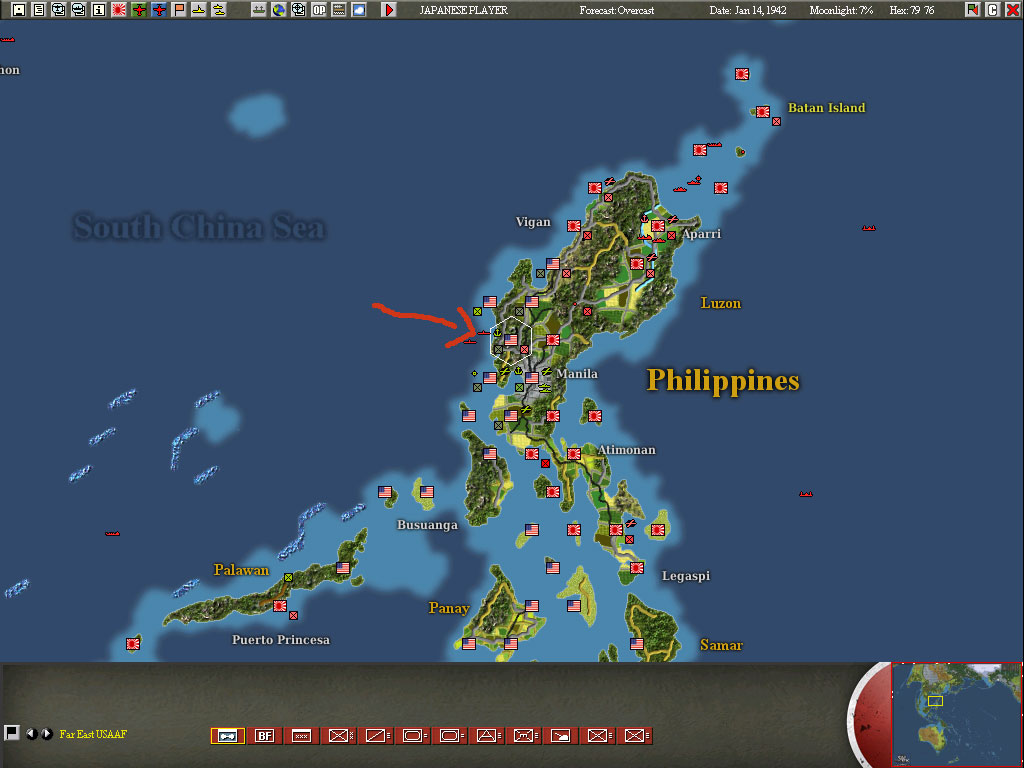Open the cloud weather icon

[359, 10]
